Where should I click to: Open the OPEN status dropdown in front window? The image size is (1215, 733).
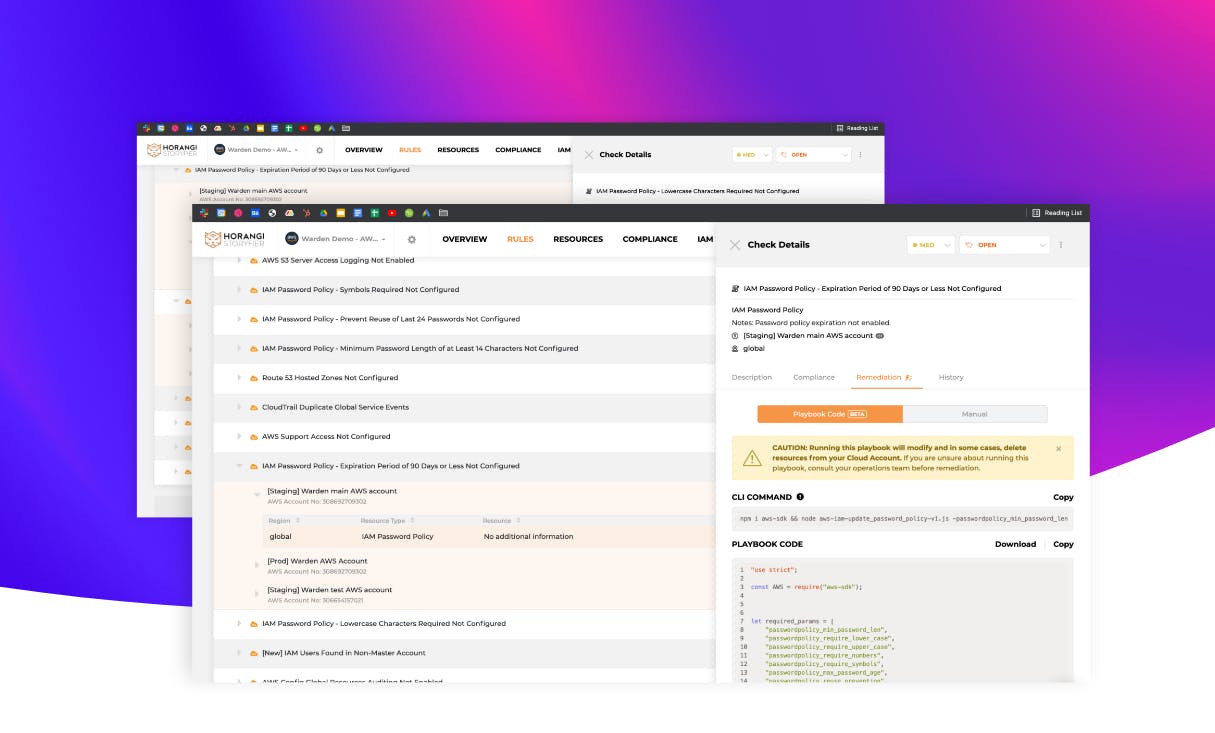tap(1005, 245)
